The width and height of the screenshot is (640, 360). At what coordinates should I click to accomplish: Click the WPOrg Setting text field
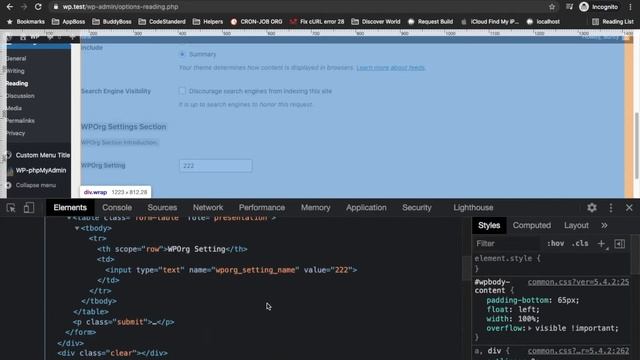coord(216,166)
